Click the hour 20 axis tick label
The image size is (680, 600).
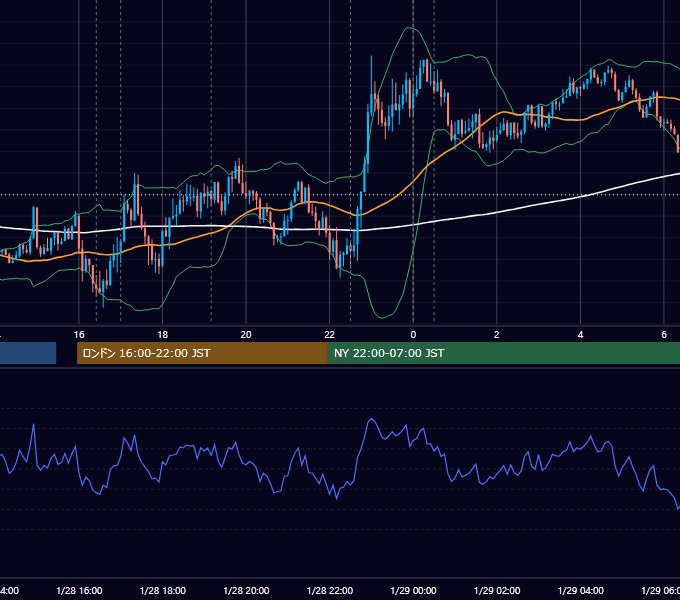point(246,334)
